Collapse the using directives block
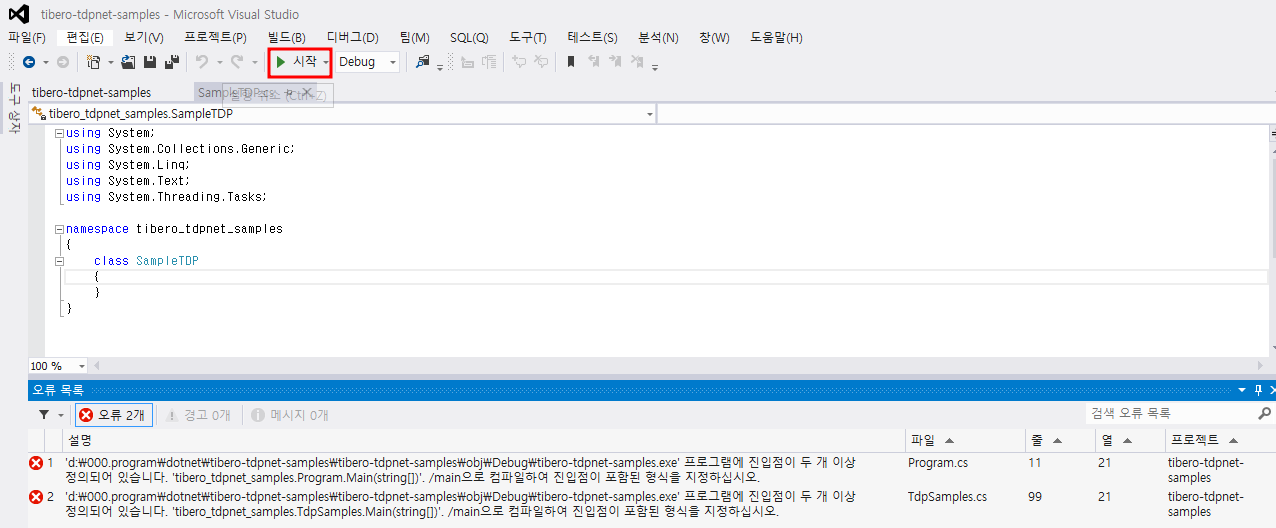Image resolution: width=1276 pixels, height=528 pixels. coord(58,133)
